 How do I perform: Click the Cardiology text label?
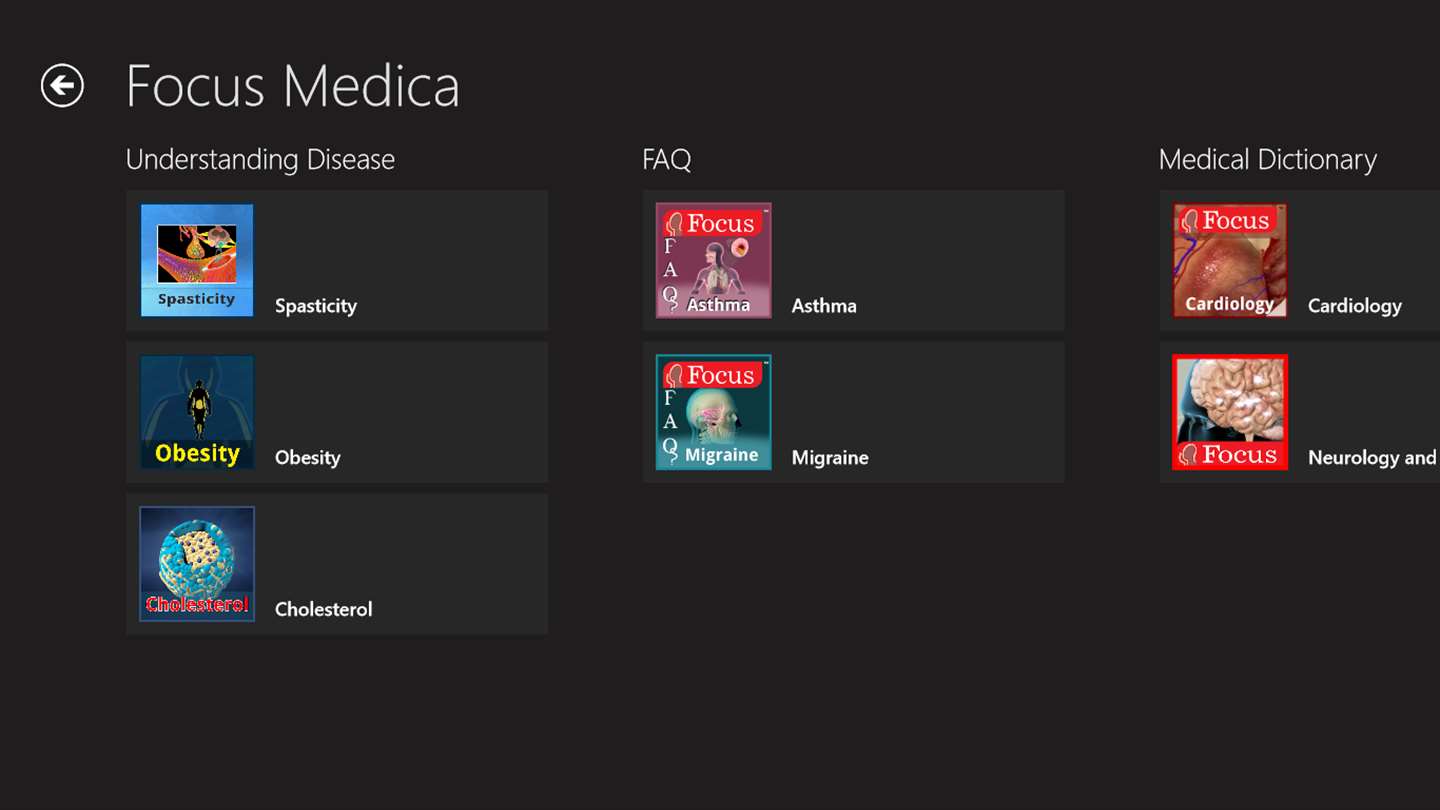click(1354, 306)
